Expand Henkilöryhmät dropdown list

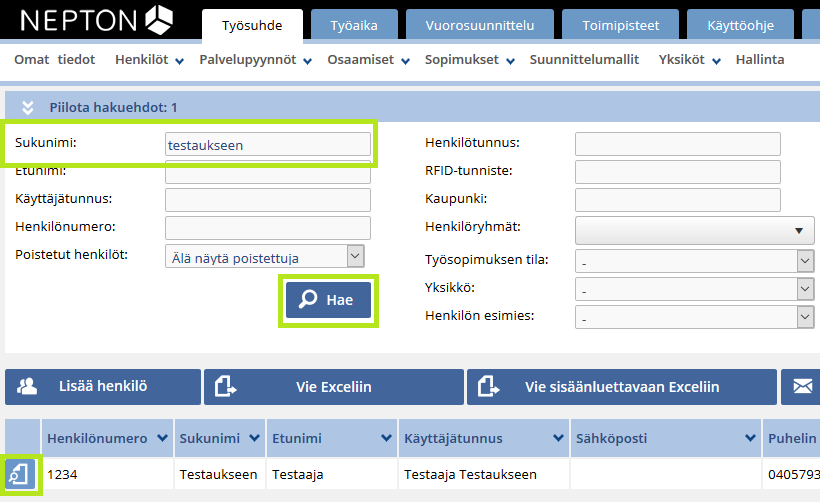(694, 231)
